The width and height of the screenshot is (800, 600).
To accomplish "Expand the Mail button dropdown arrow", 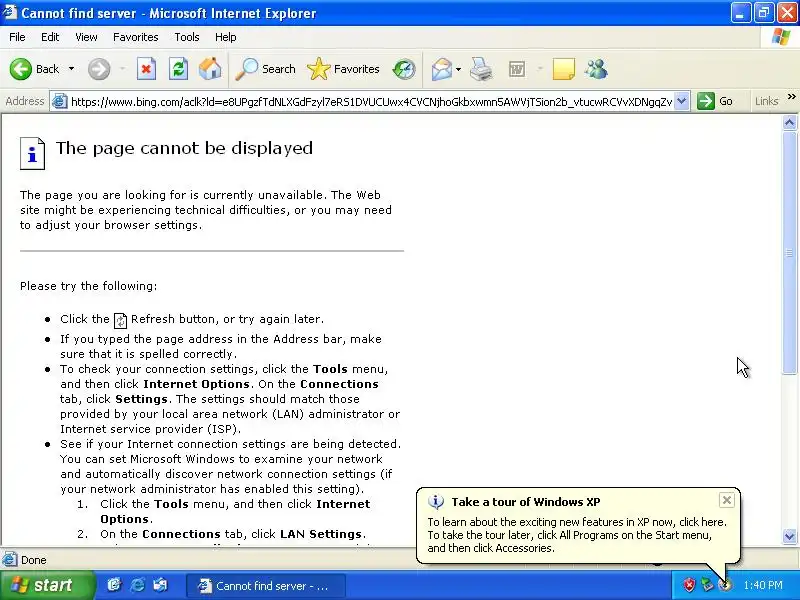I will tap(458, 69).
